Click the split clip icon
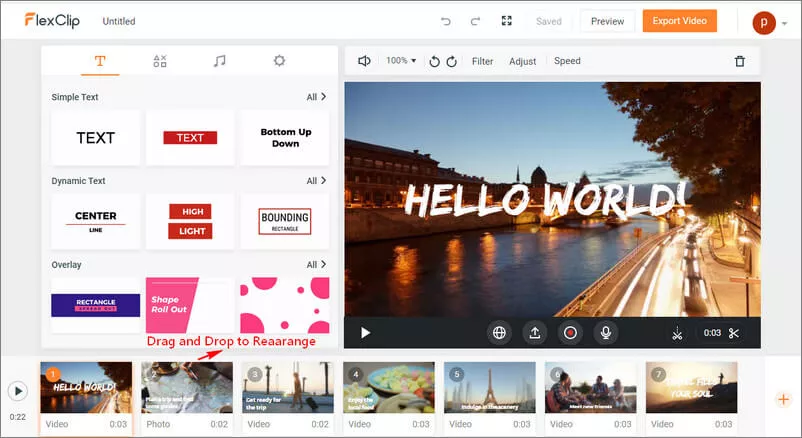Viewport: 802px width, 438px height. (x=677, y=334)
